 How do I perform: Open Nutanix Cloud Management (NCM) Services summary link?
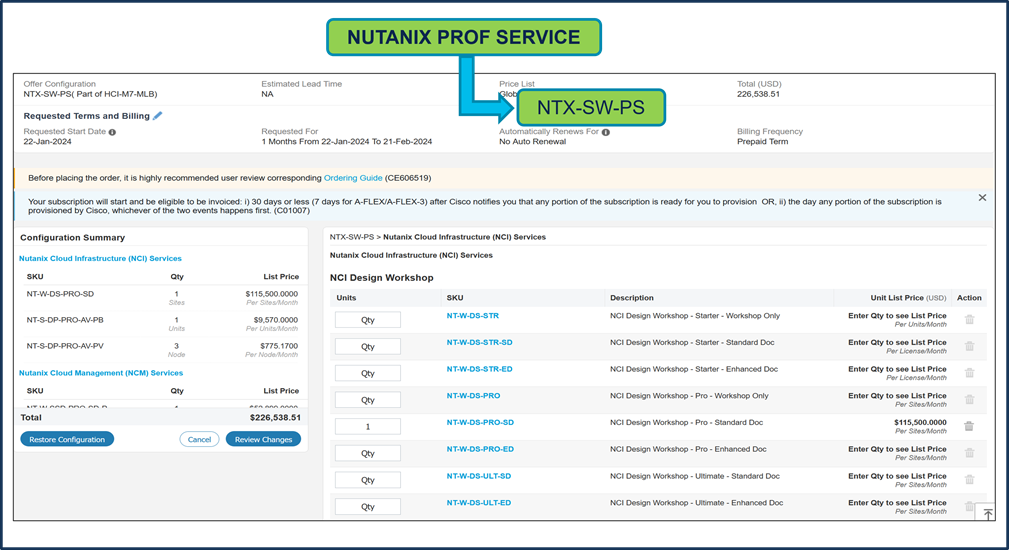point(101,373)
